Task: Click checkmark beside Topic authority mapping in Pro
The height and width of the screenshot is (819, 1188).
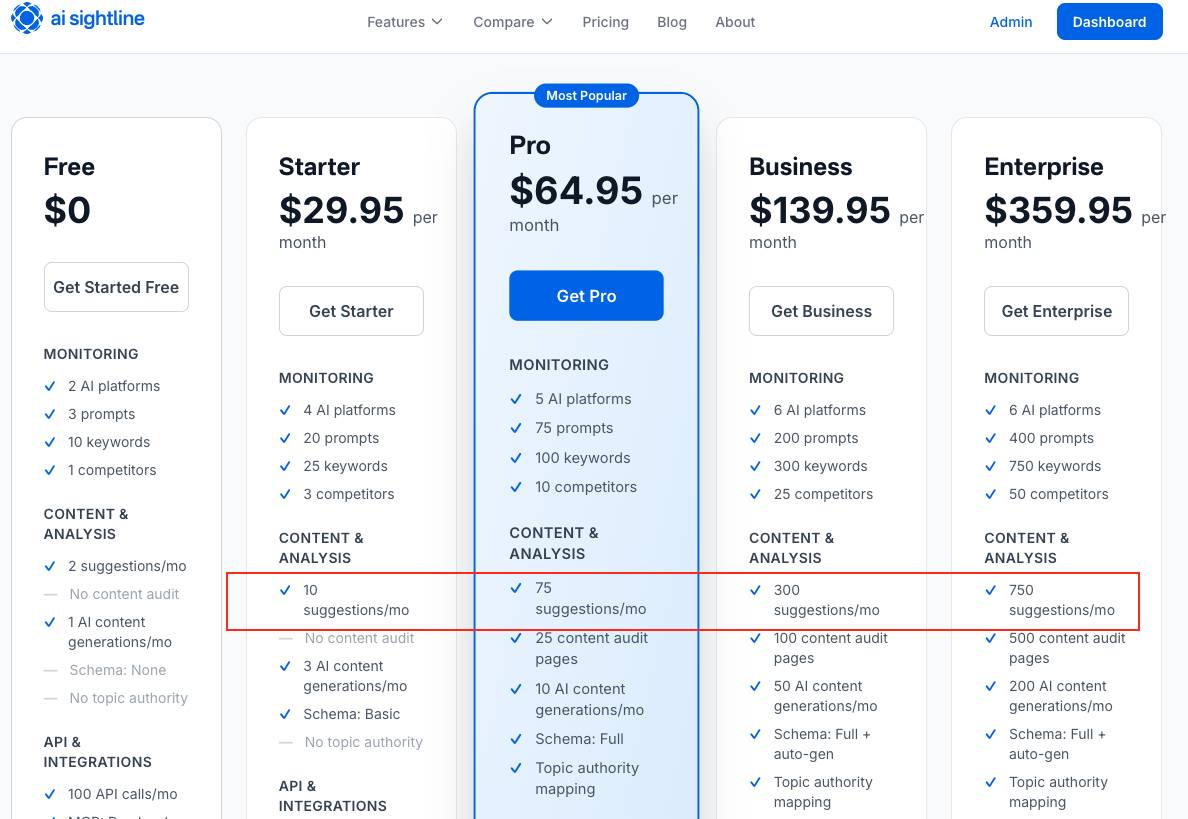Action: point(516,768)
